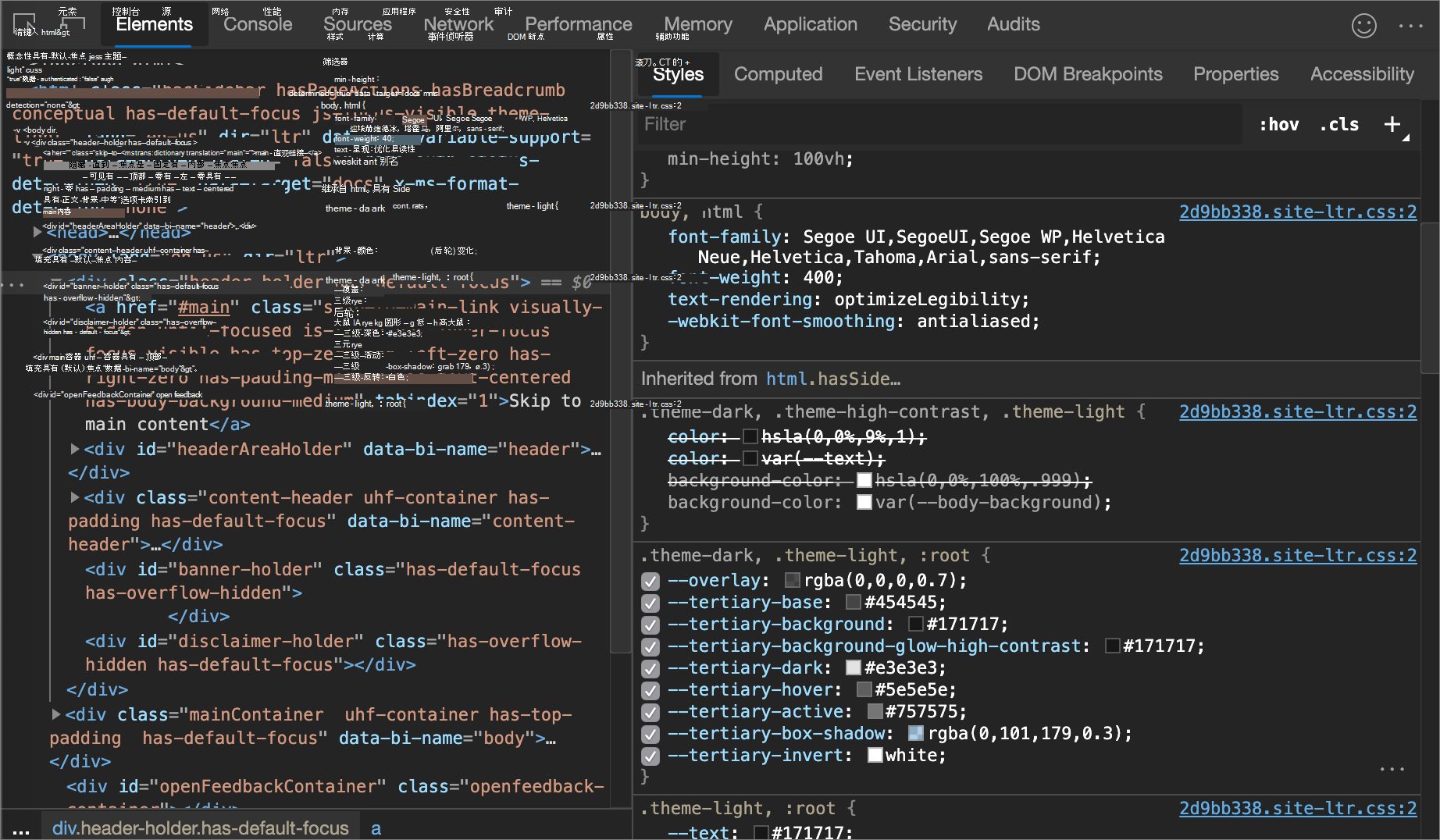Select the Elements tab

155,24
